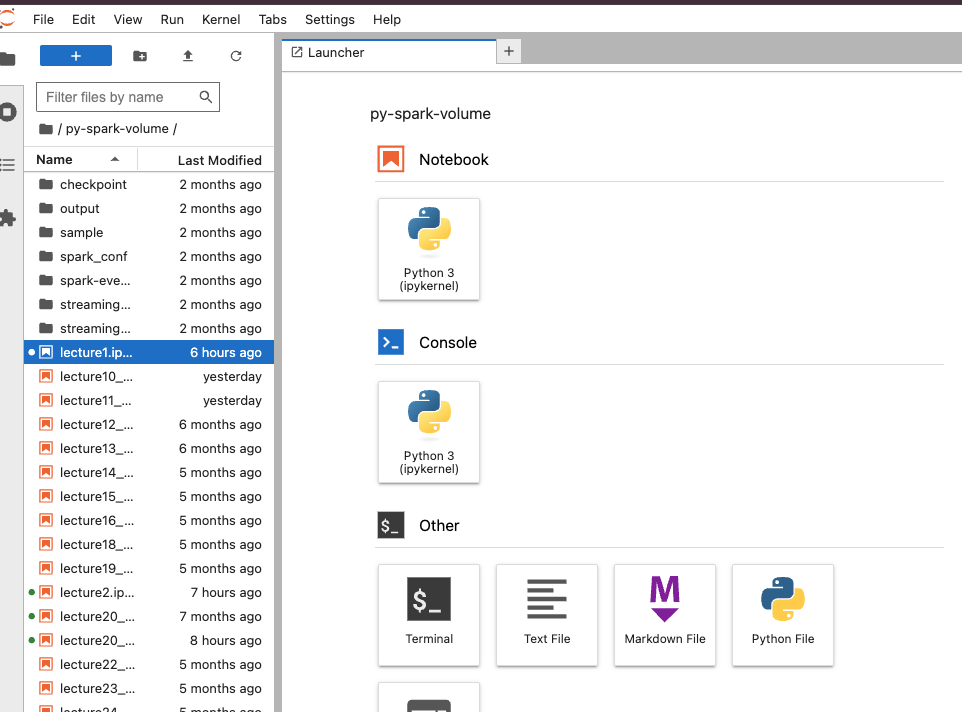Image resolution: width=962 pixels, height=712 pixels.
Task: Select the lecture15_... notebook file
Action: (149, 497)
